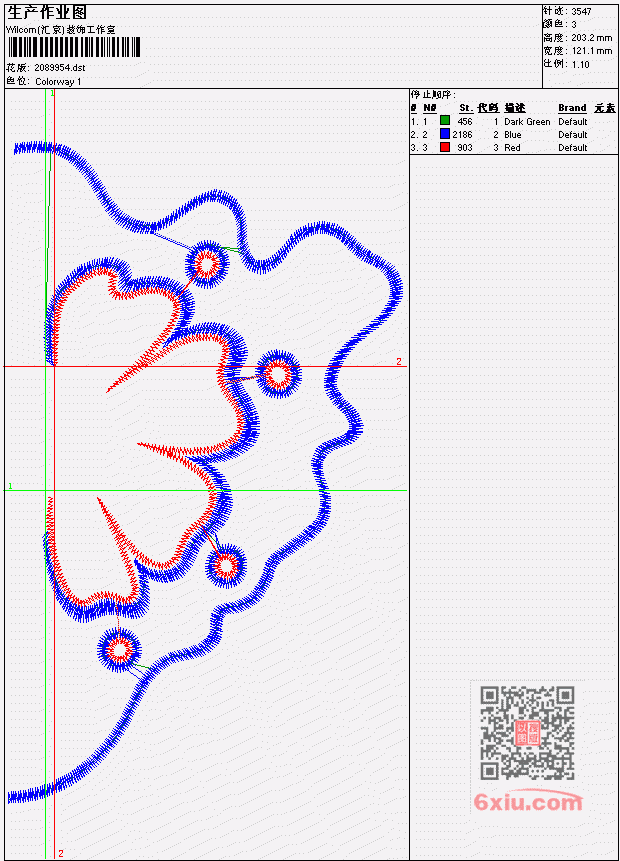The height and width of the screenshot is (861, 620).
Task: Click the height value 203.2 mm
Action: (x=591, y=38)
